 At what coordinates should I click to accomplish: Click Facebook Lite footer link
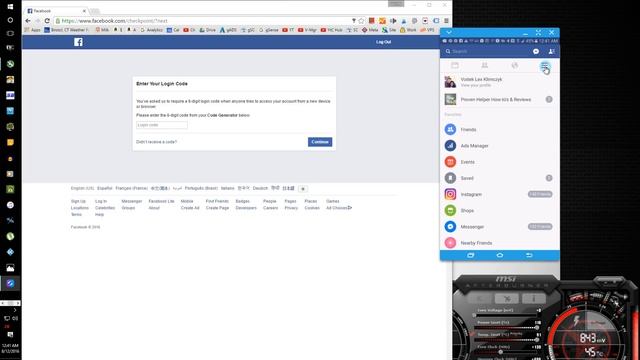click(161, 201)
